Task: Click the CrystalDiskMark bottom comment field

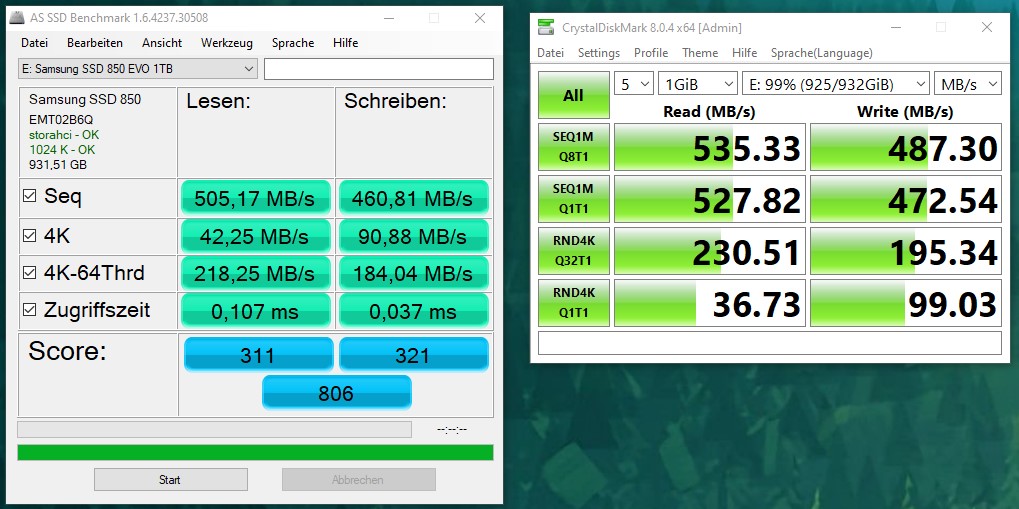Action: [769, 343]
